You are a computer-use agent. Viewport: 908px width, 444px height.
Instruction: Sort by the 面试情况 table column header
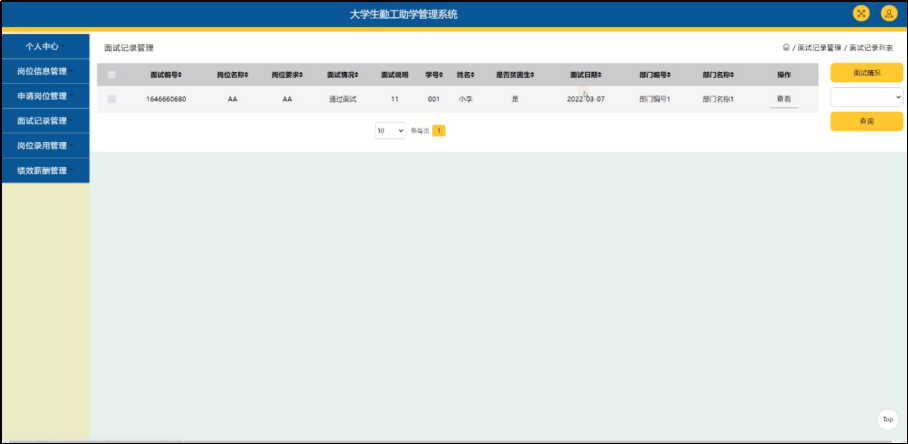(342, 75)
